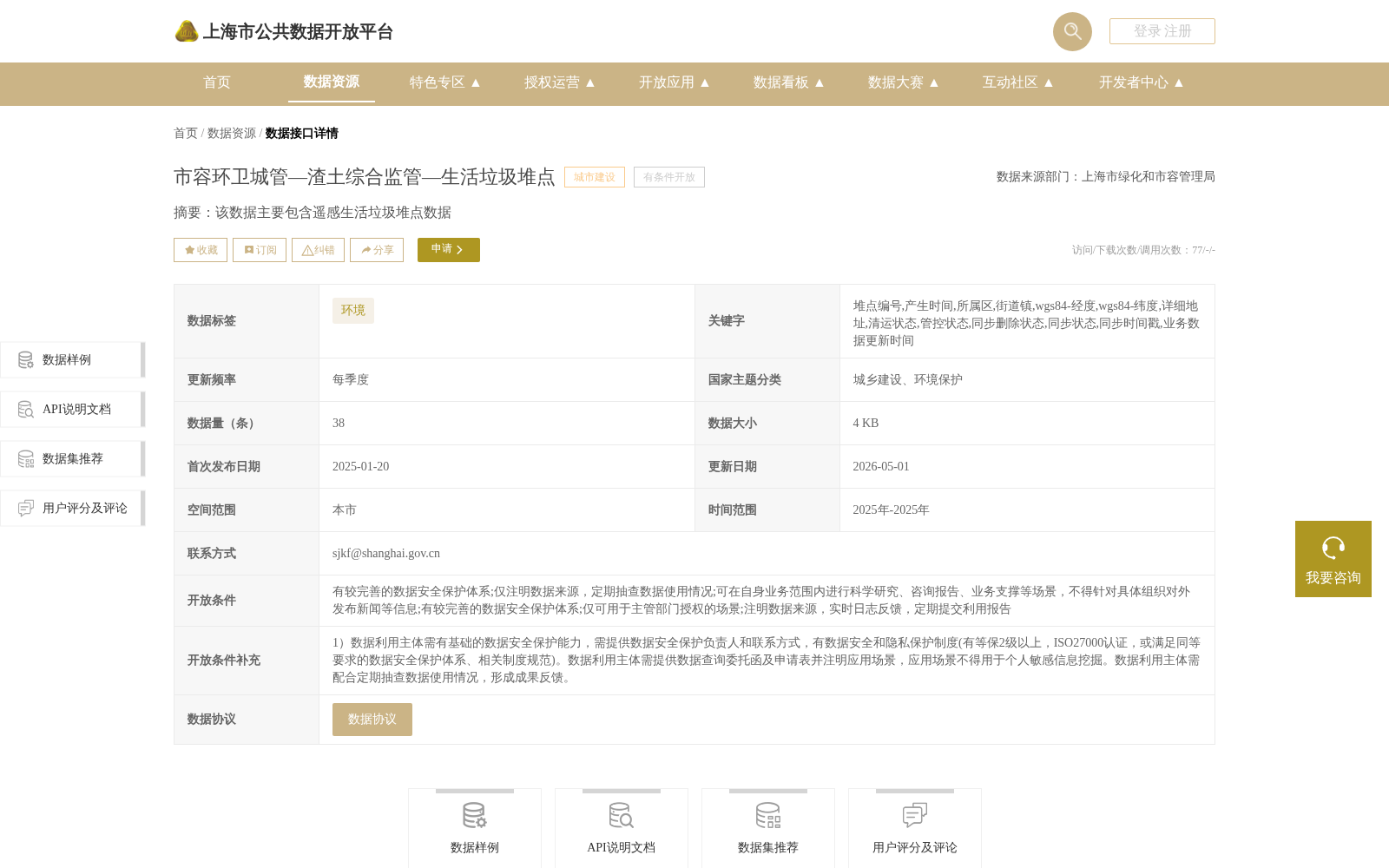Click visit/download count statistics text
Image resolution: width=1389 pixels, height=868 pixels.
point(1143,250)
